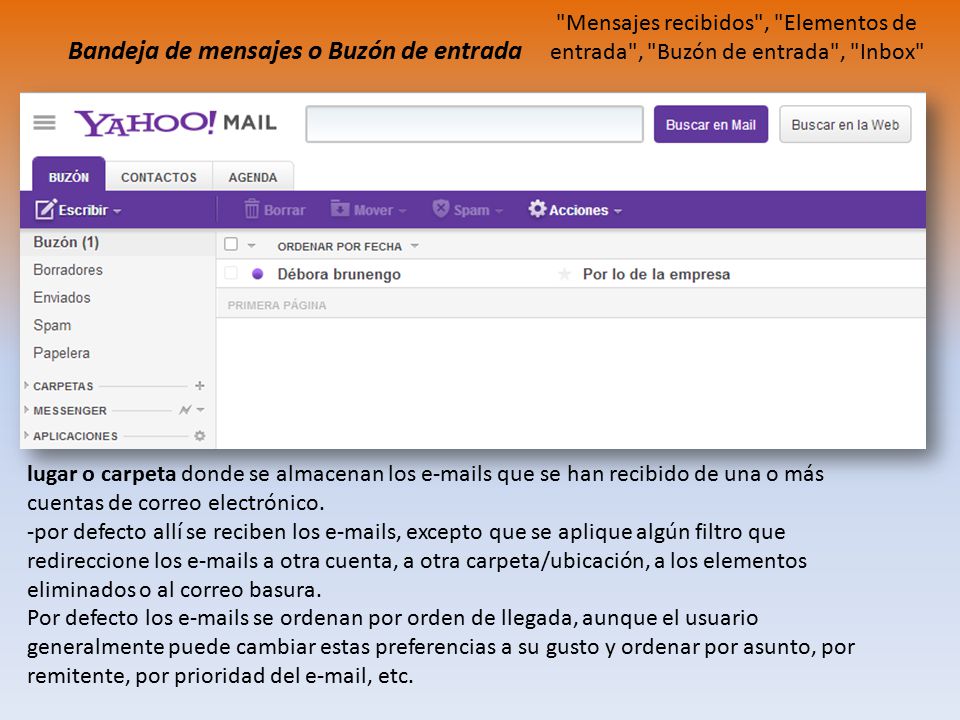Viewport: 960px width, 720px height.
Task: Click the Buscar en la Web button
Action: 845,124
